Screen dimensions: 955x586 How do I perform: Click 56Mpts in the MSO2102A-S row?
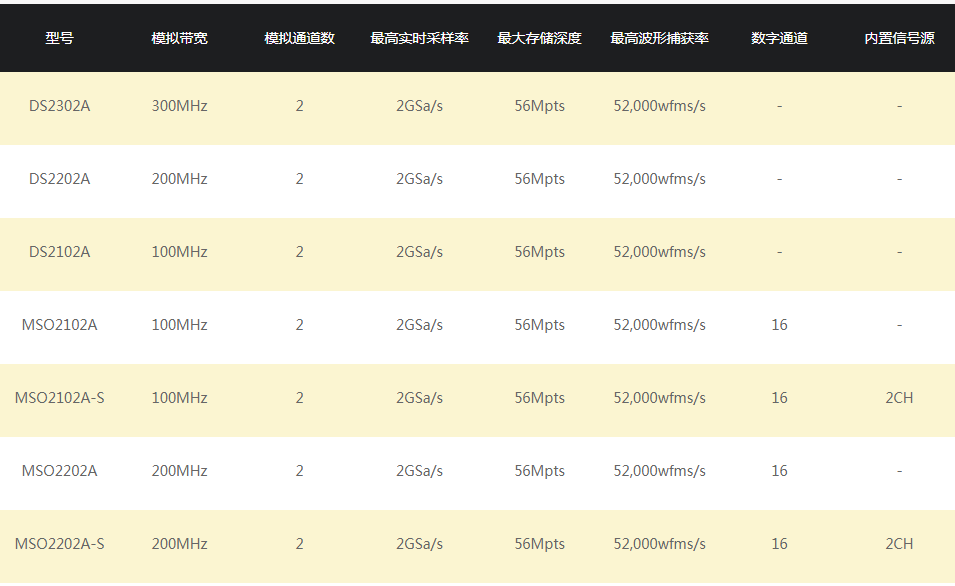click(x=539, y=398)
